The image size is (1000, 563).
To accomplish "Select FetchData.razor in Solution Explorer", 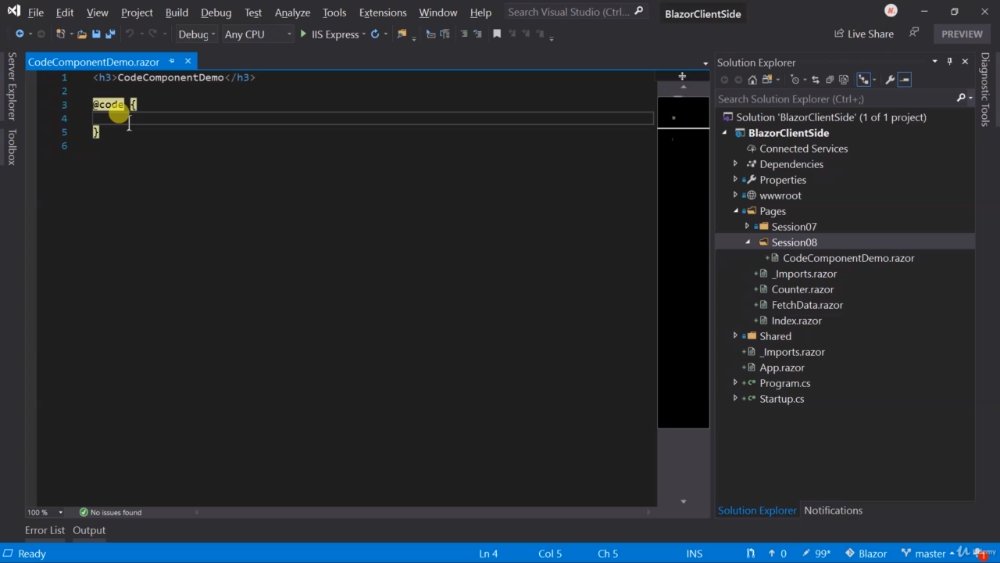I will tap(807, 305).
